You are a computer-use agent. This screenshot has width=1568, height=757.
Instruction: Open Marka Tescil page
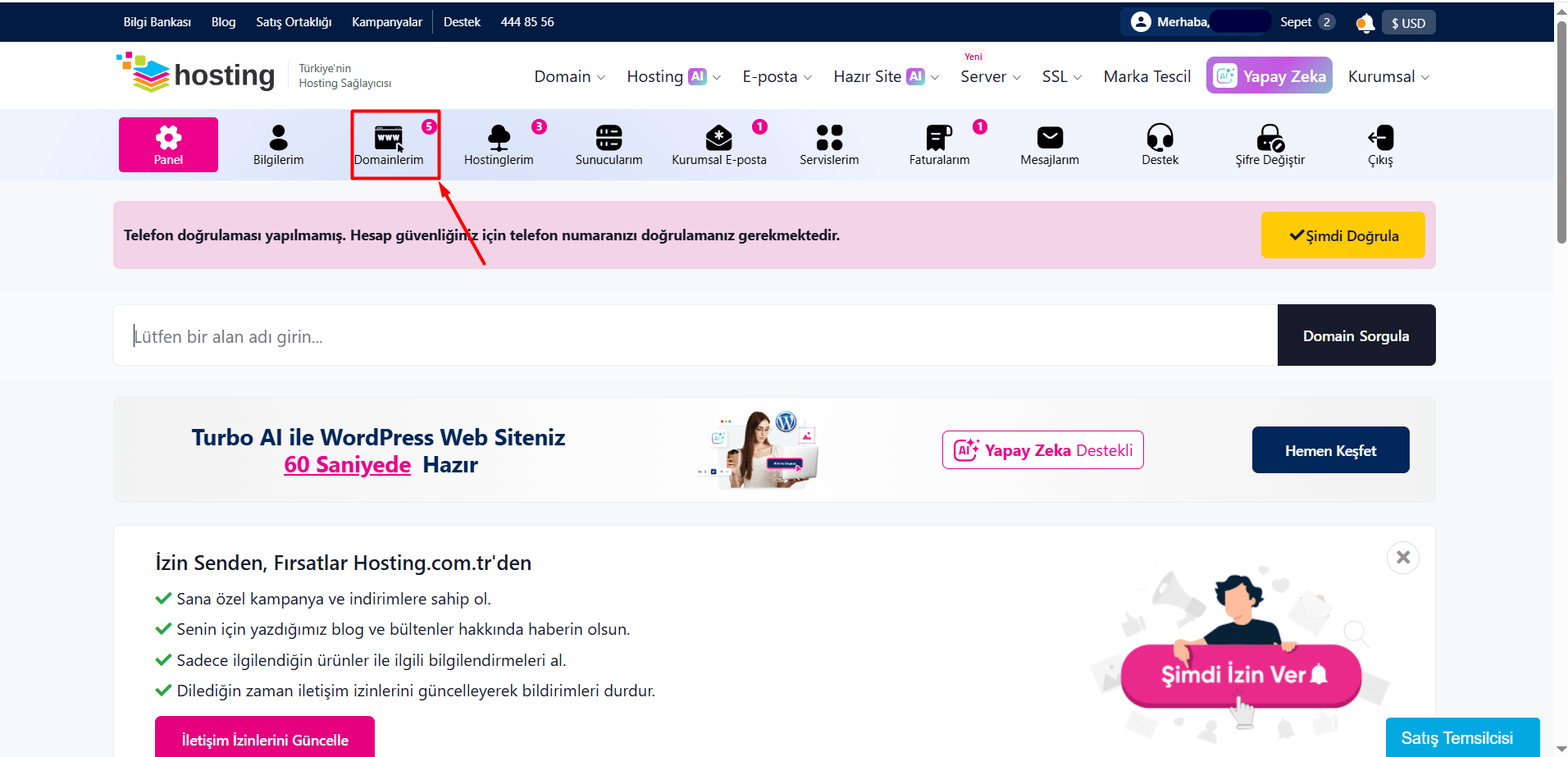pos(1146,76)
